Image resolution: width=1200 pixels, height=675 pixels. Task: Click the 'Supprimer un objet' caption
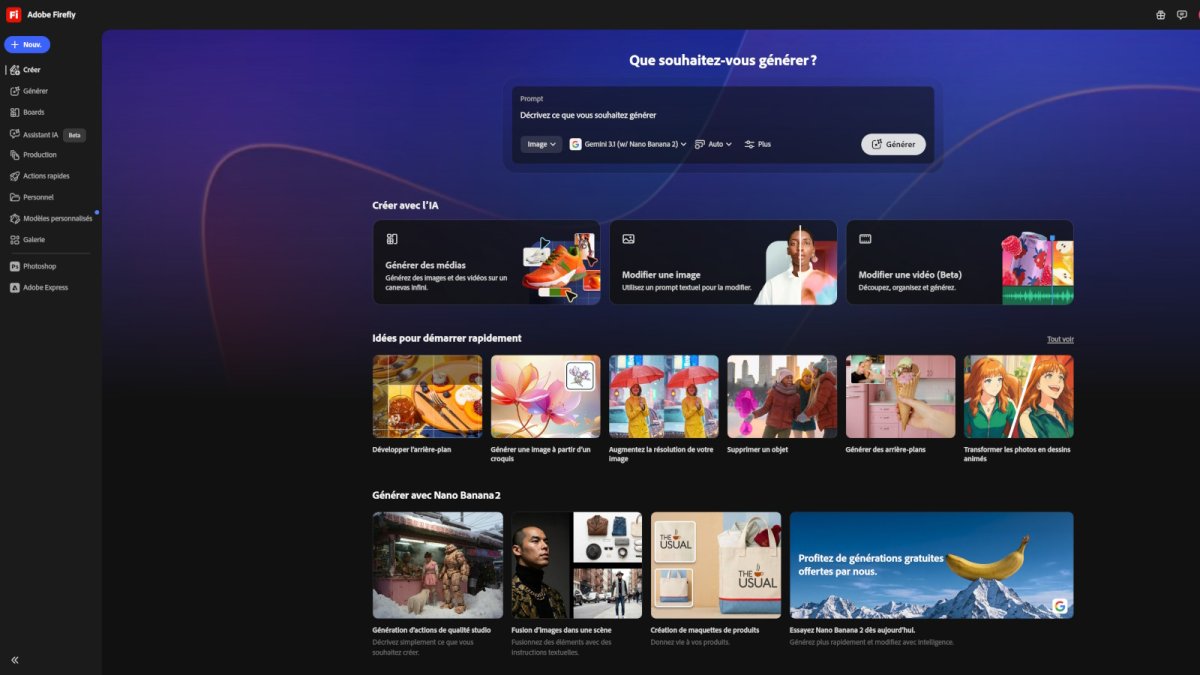coord(758,449)
